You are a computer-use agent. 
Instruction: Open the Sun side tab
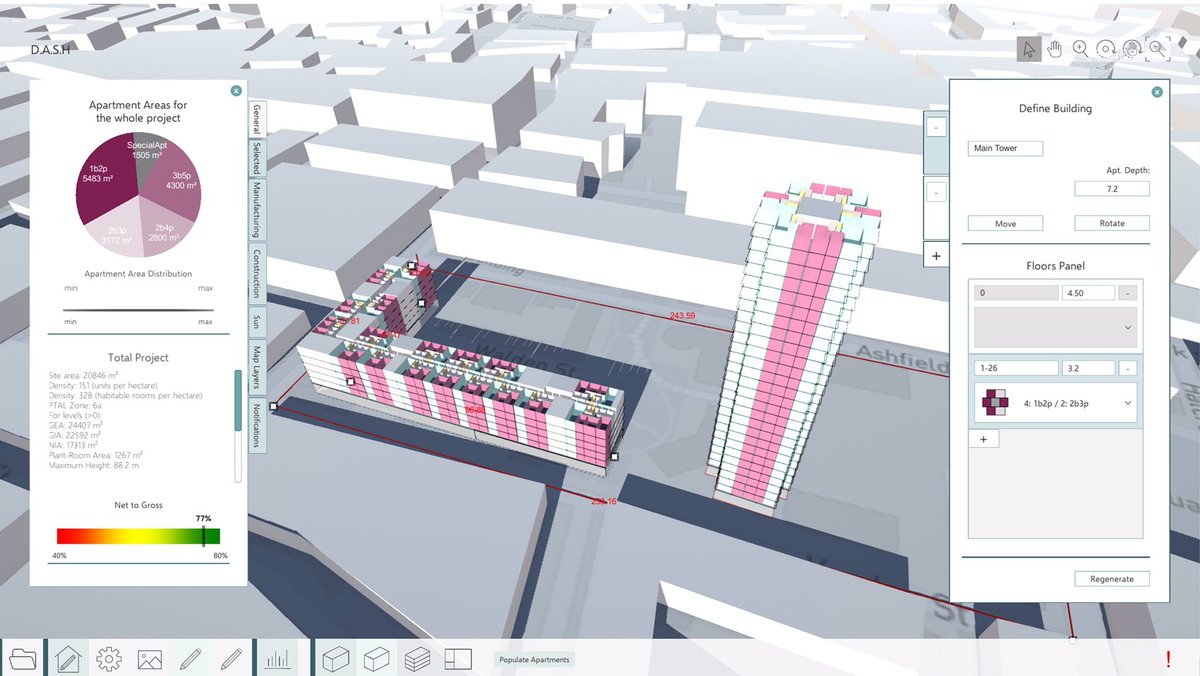[256, 322]
